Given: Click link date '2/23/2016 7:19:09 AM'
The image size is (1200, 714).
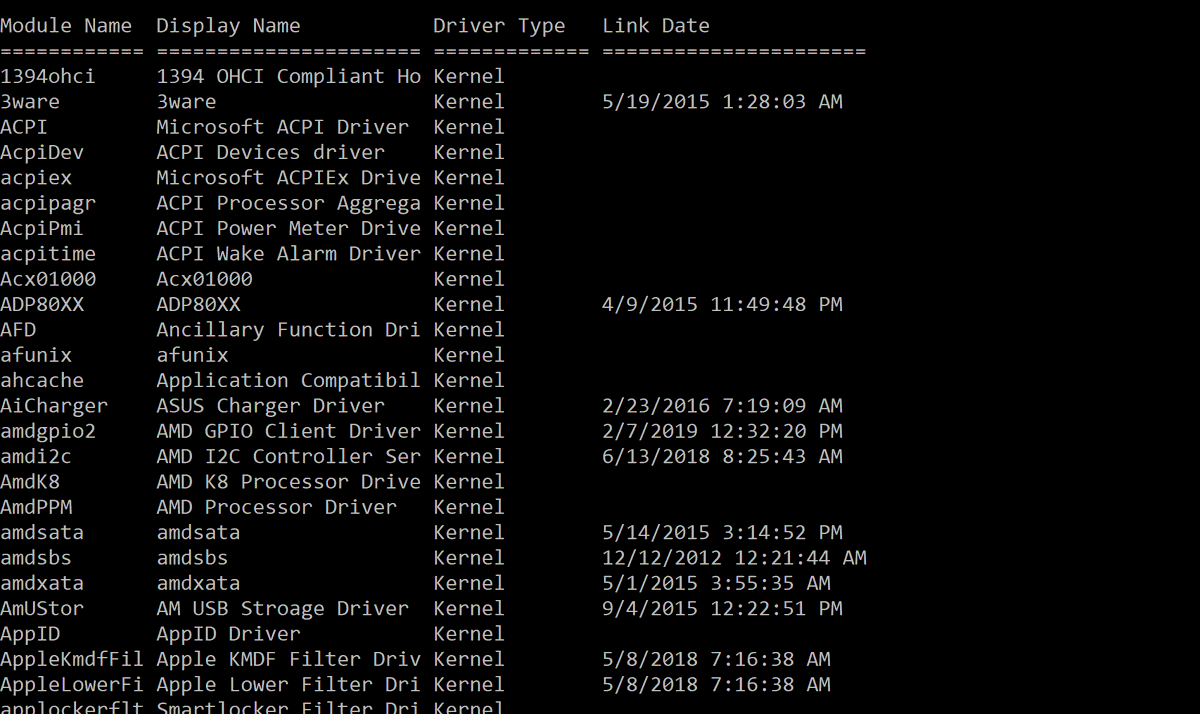Looking at the screenshot, I should (722, 406).
